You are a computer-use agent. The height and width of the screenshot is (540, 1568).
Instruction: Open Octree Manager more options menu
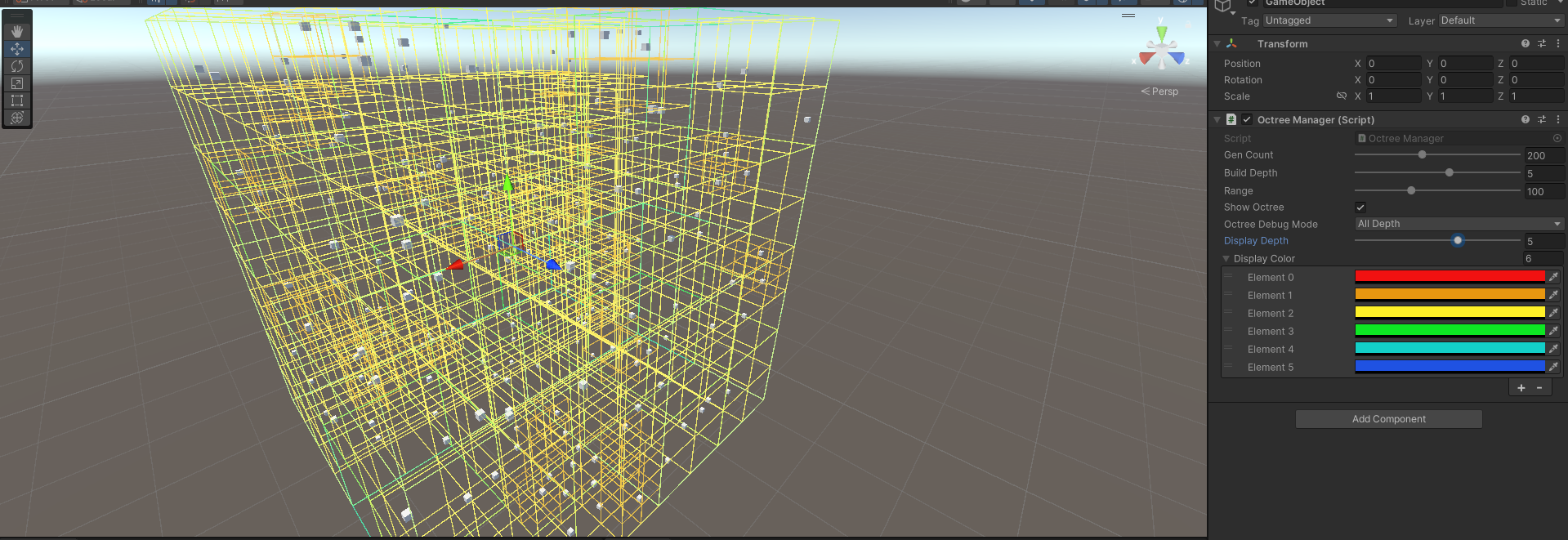pos(1557,119)
